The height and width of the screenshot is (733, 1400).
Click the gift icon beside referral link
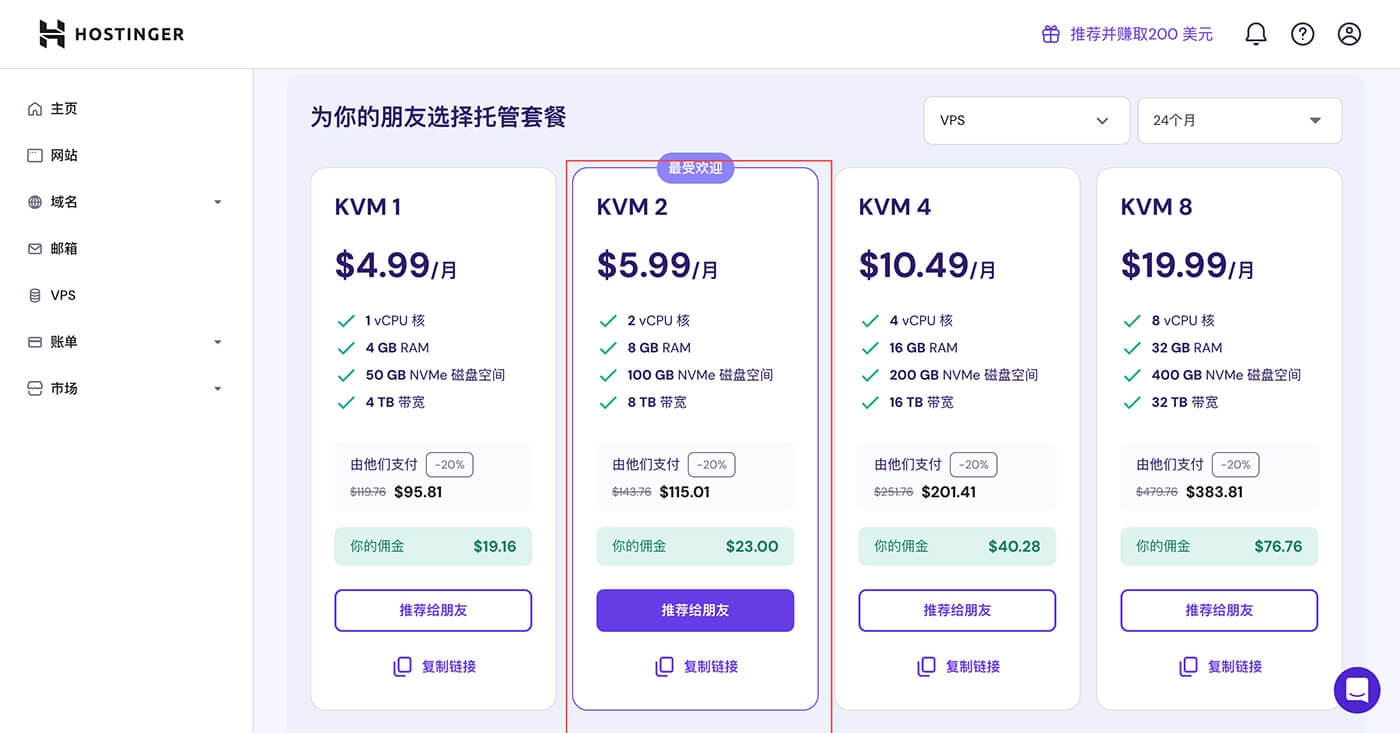coord(1051,34)
